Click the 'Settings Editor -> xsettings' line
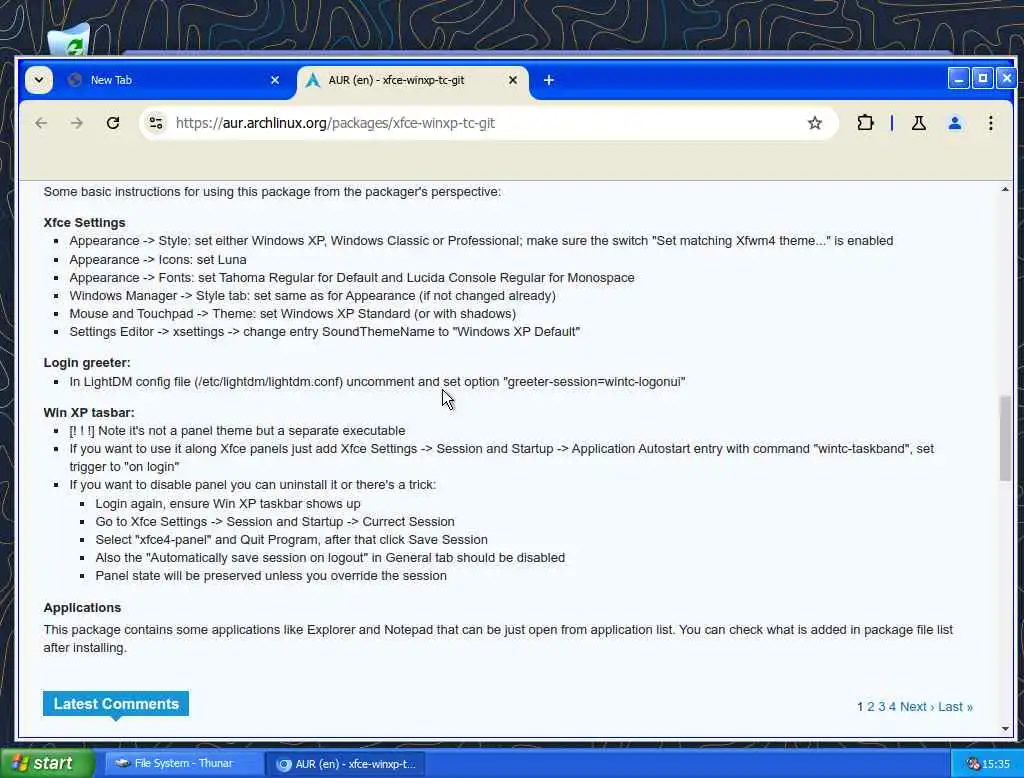This screenshot has height=778, width=1024. [x=325, y=331]
